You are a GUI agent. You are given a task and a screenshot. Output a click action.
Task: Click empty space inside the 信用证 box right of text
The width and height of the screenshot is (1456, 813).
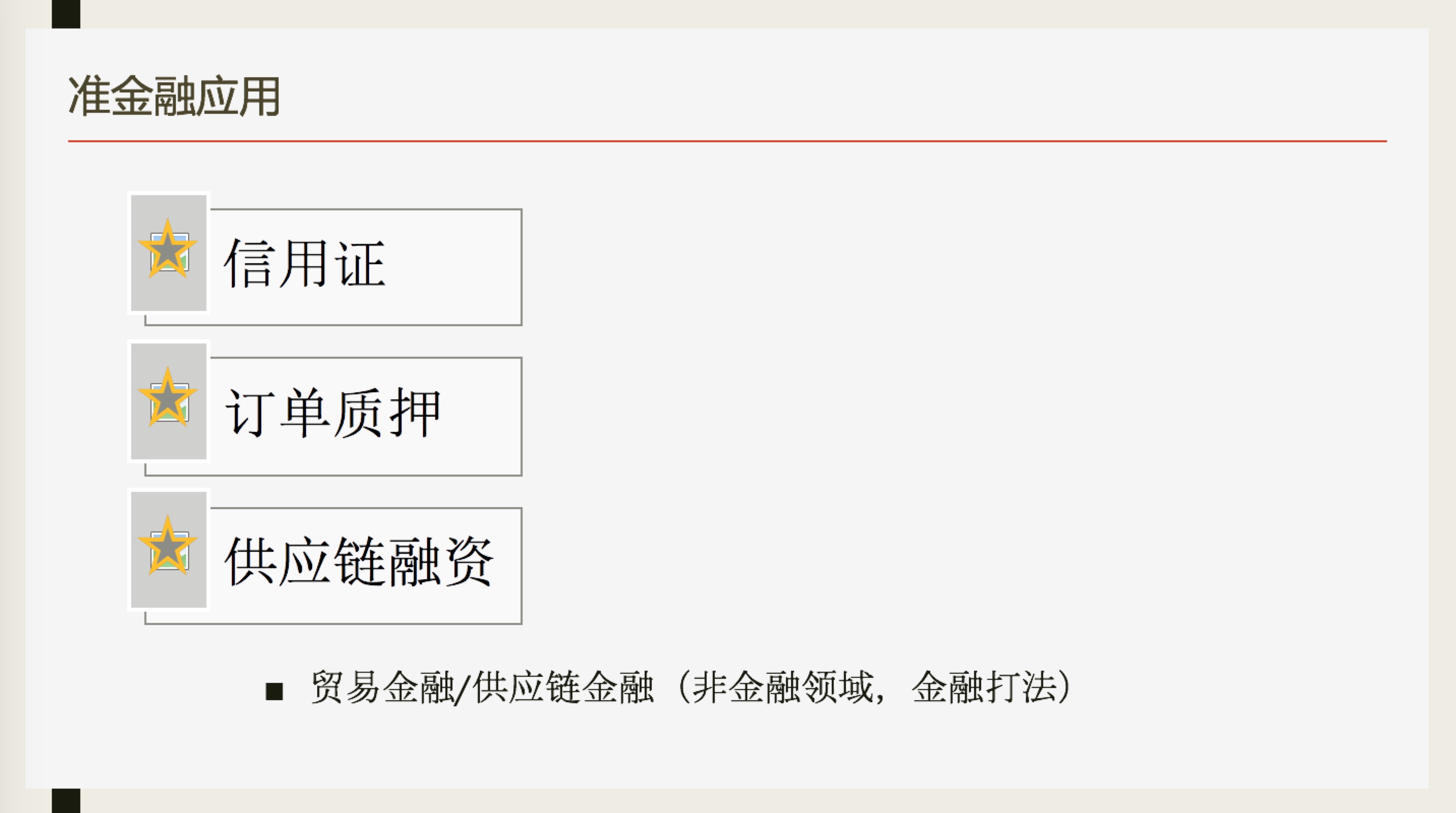pyautogui.click(x=452, y=267)
